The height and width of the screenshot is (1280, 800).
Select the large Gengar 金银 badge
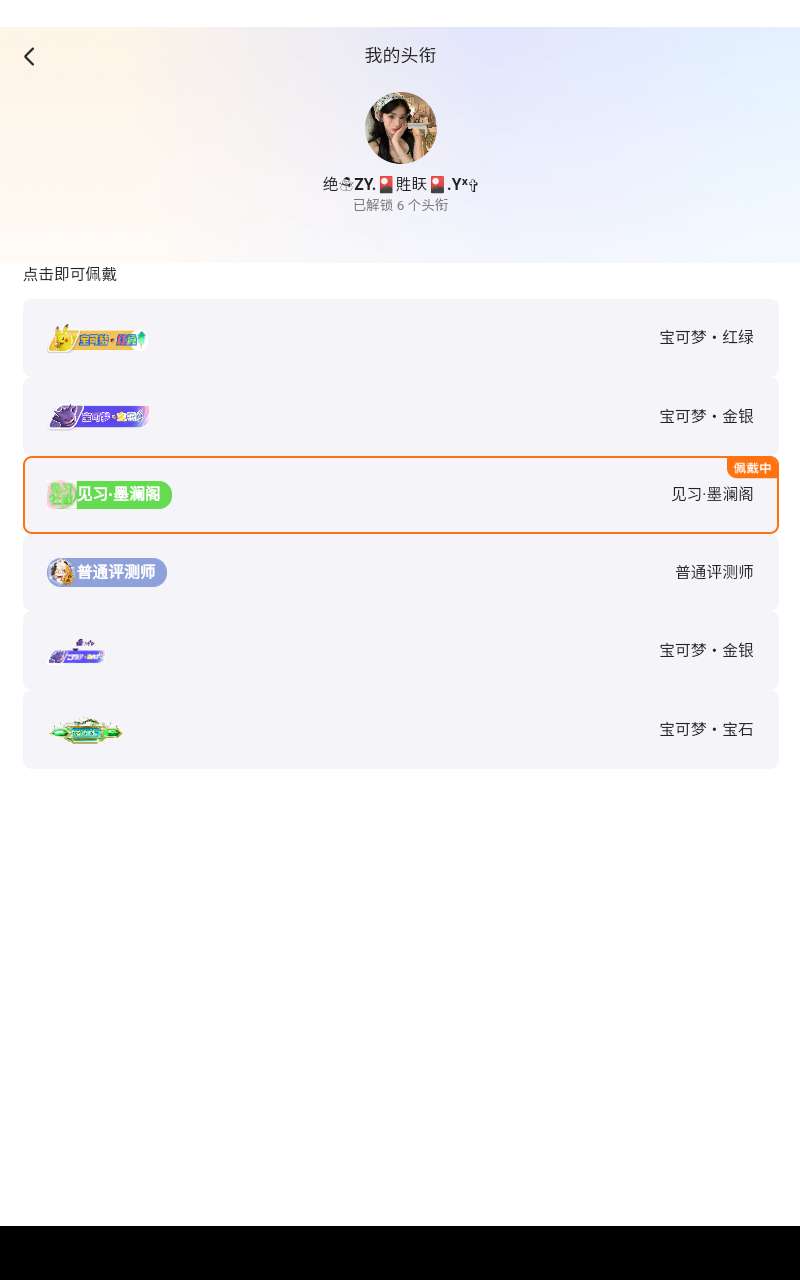tap(99, 416)
